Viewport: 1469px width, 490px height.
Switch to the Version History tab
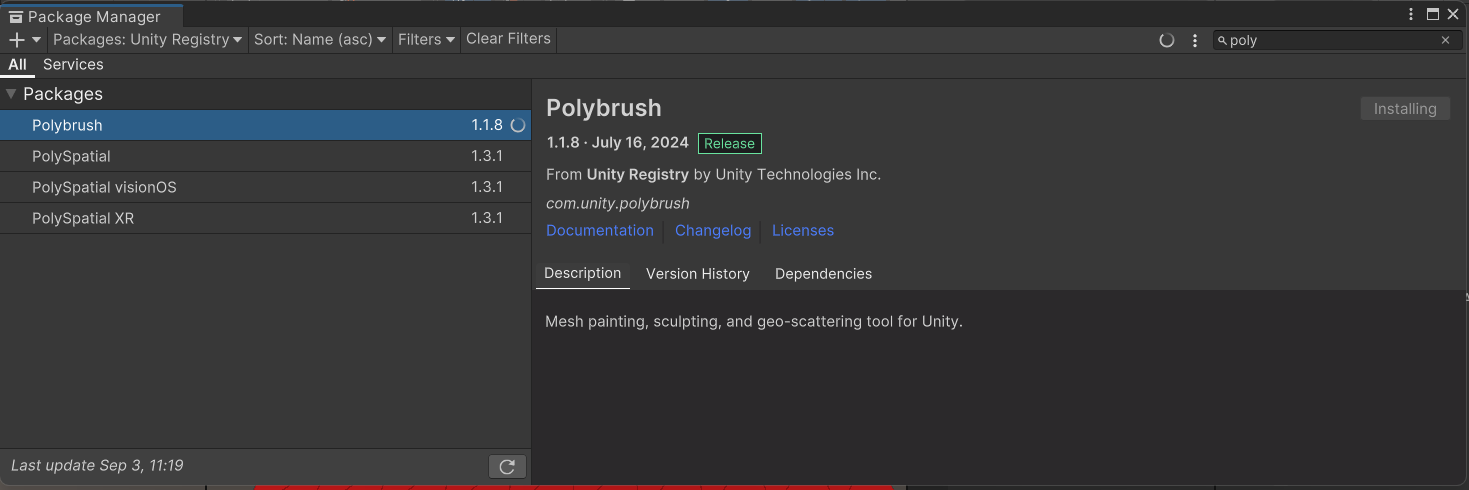(x=698, y=274)
